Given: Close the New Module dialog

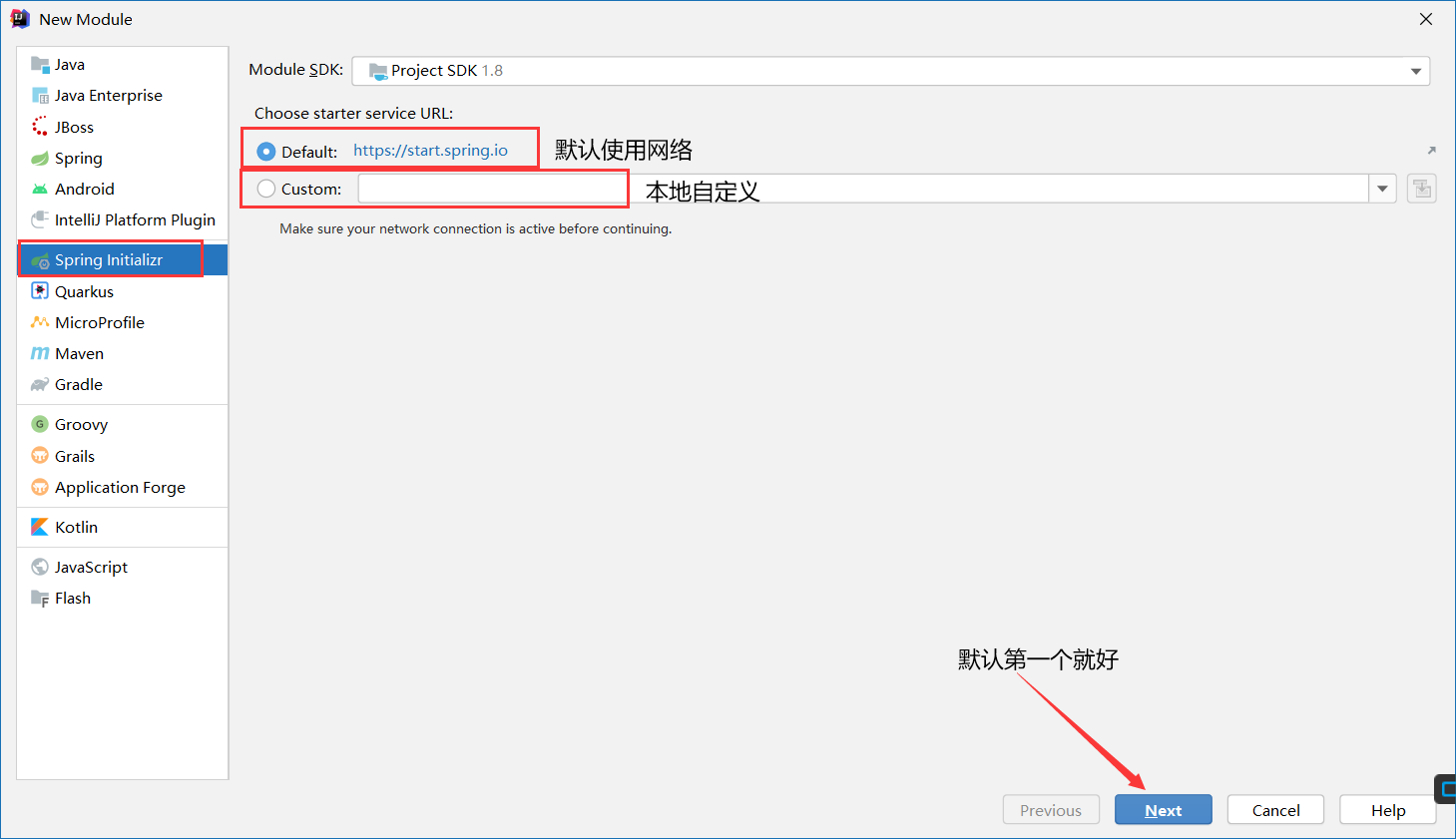Looking at the screenshot, I should [1426, 19].
